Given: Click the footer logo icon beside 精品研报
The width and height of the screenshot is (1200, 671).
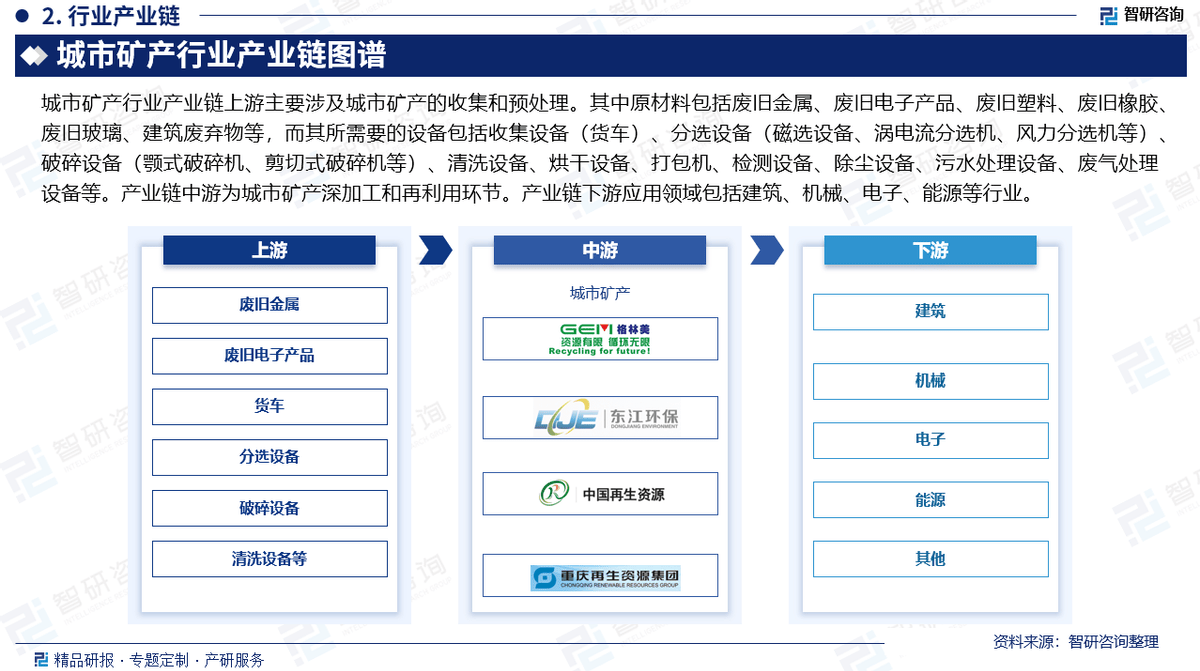Looking at the screenshot, I should coord(41,659).
